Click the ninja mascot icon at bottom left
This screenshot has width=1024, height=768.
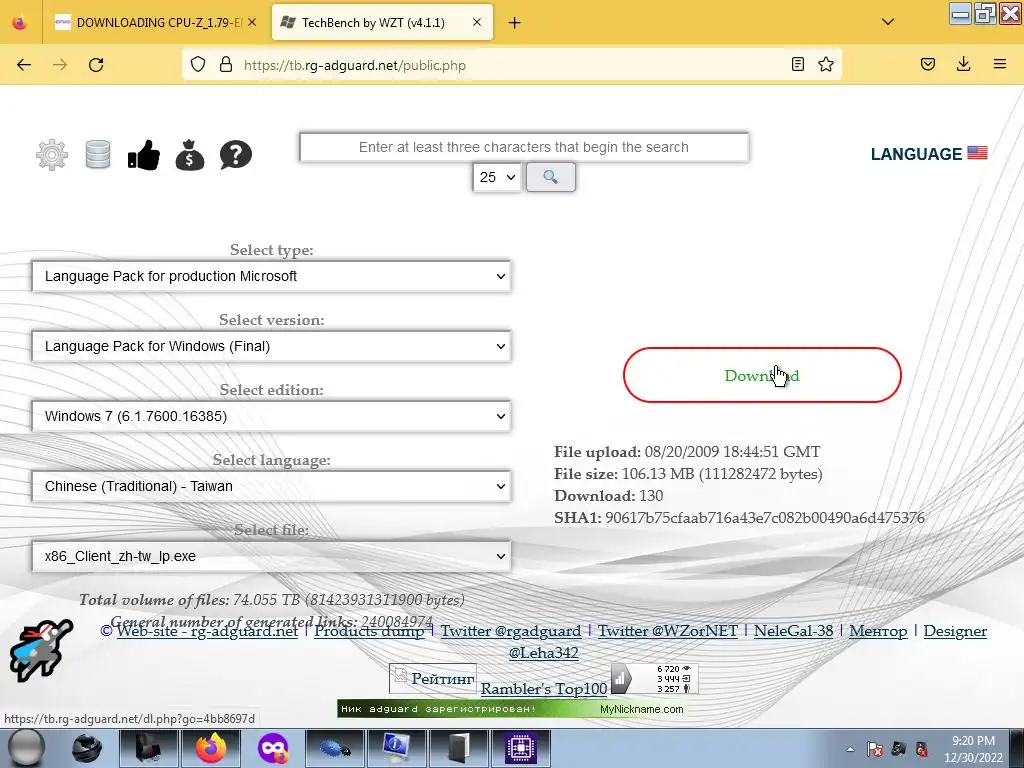click(40, 650)
